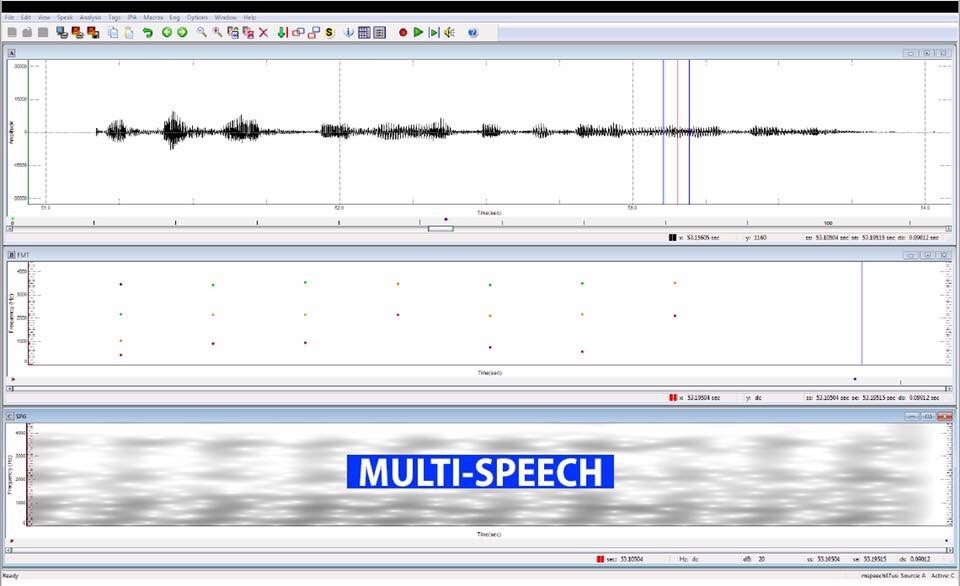
Task: Open the Edit menu
Action: tap(26, 17)
